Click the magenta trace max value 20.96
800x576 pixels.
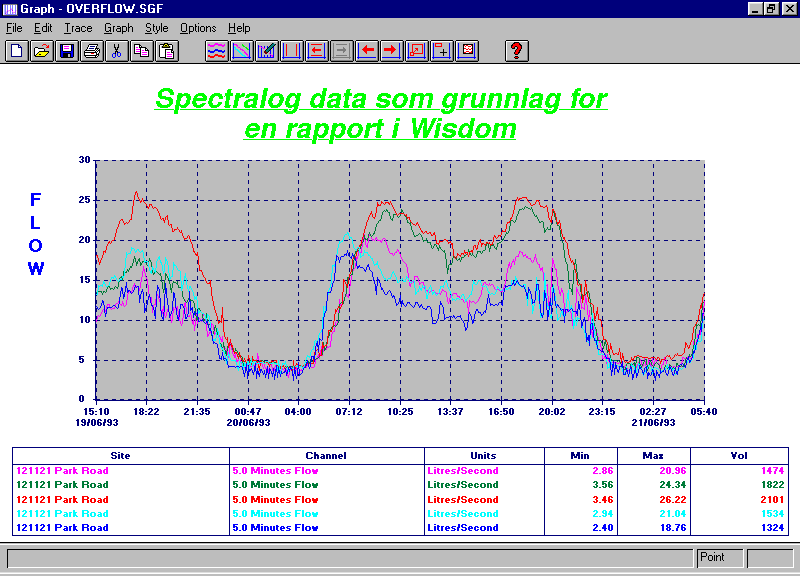(x=673, y=470)
